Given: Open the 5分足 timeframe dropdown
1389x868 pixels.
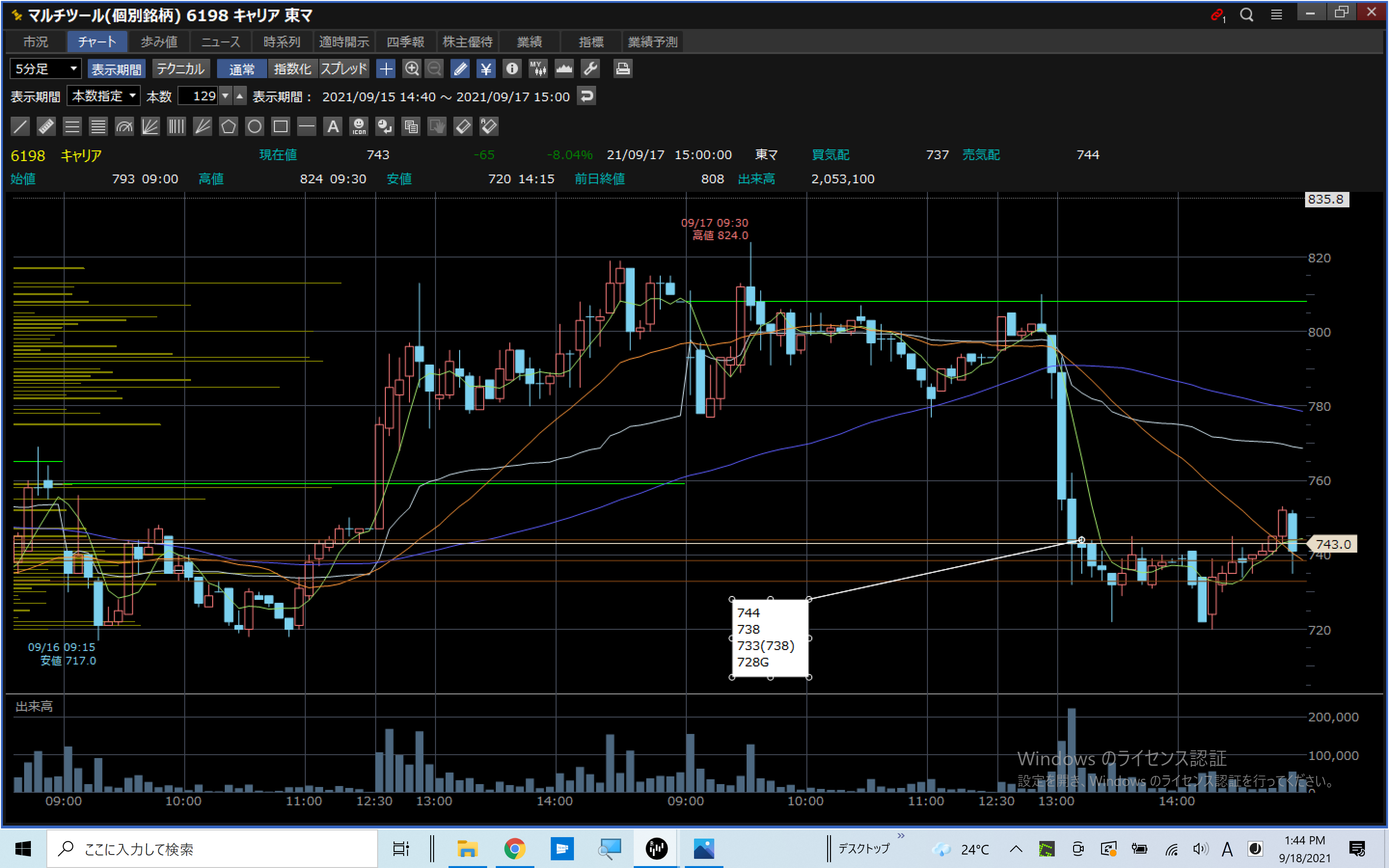Looking at the screenshot, I should coord(45,69).
